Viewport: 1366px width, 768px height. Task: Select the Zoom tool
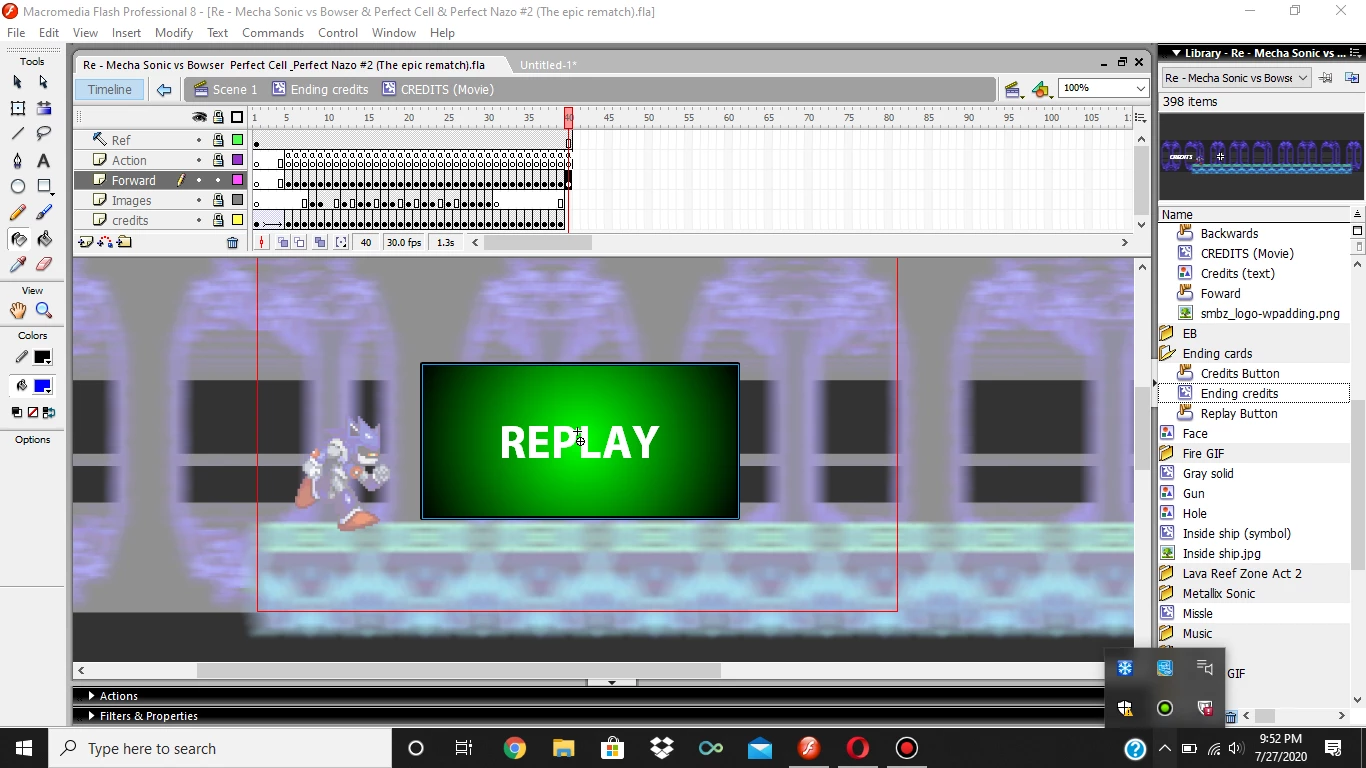[x=43, y=310]
